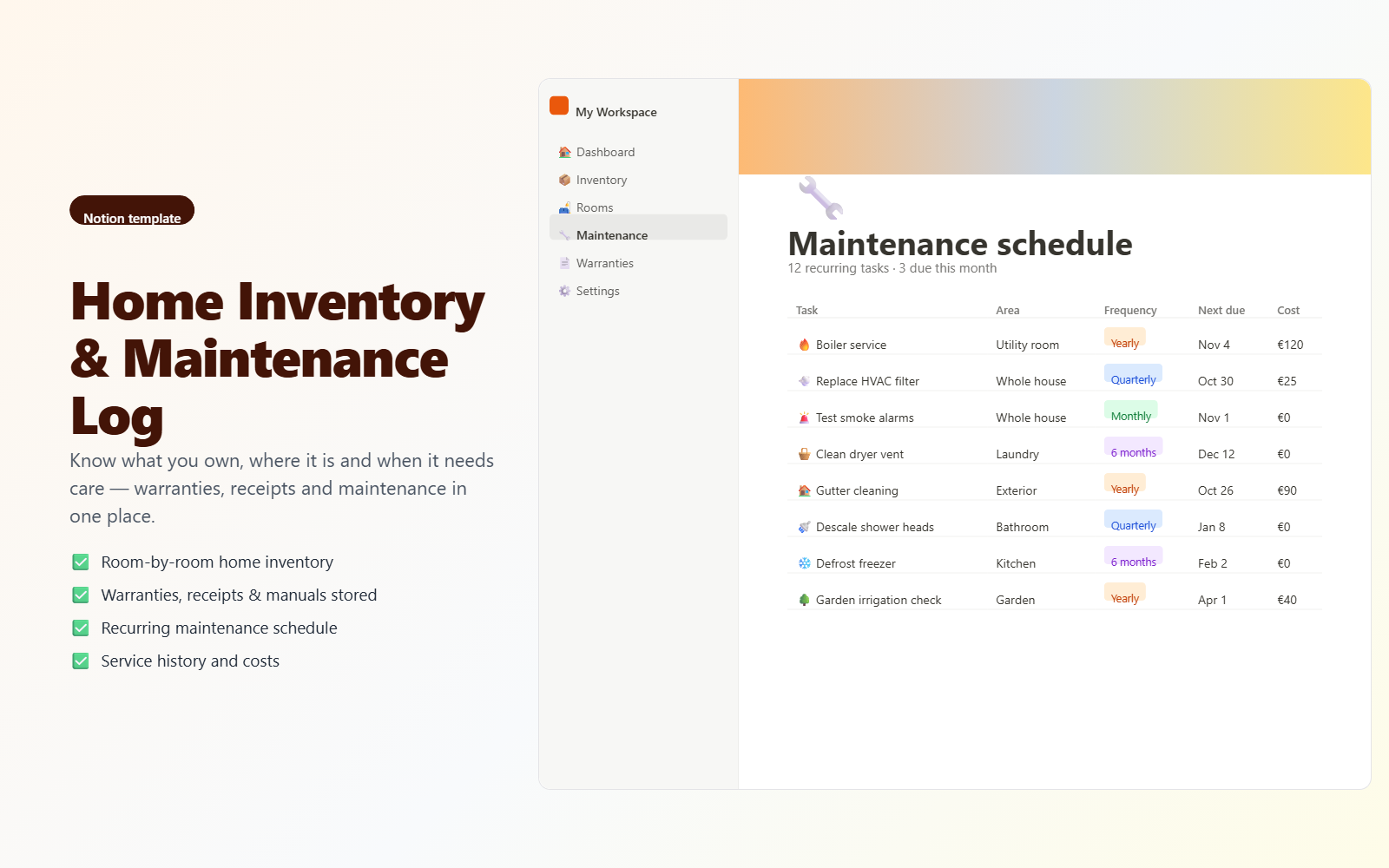Click the Descale shower heads task name
The image size is (1389, 868).
(875, 527)
